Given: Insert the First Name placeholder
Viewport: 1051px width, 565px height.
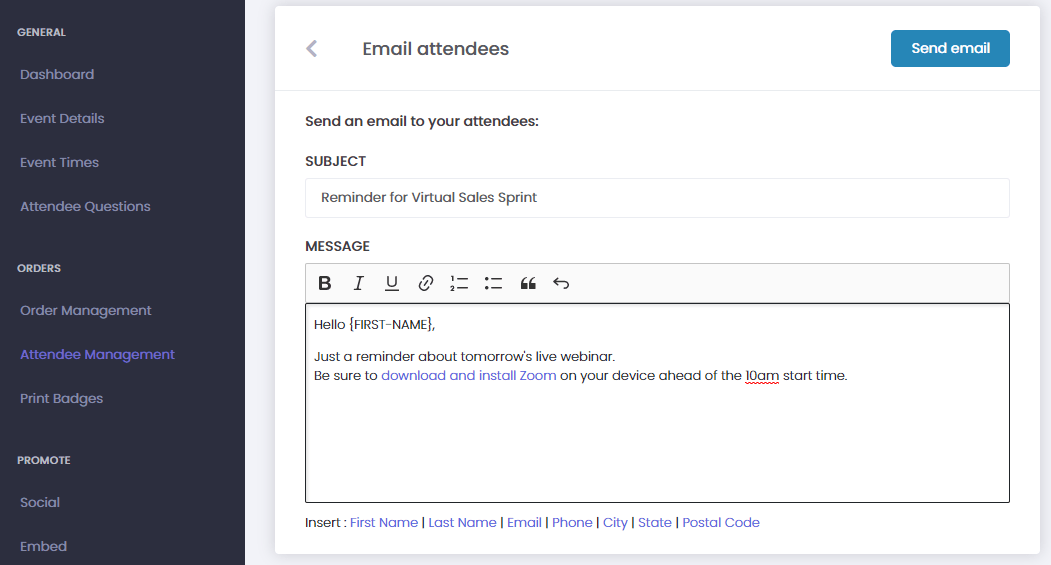Looking at the screenshot, I should (x=384, y=522).
